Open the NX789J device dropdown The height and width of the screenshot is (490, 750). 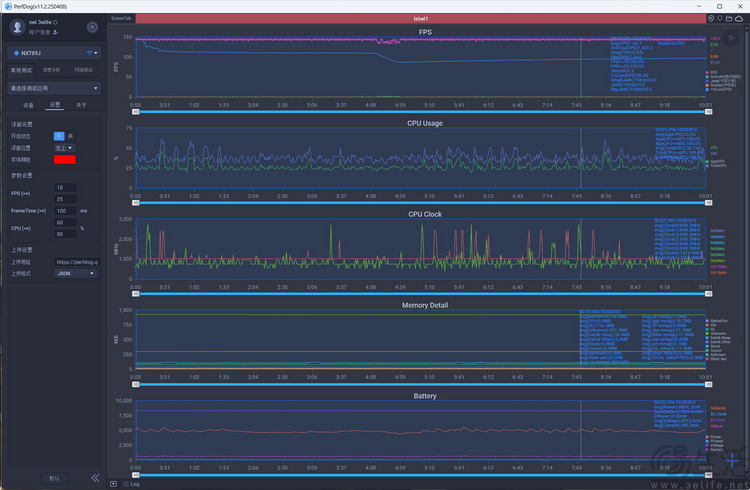coord(55,53)
